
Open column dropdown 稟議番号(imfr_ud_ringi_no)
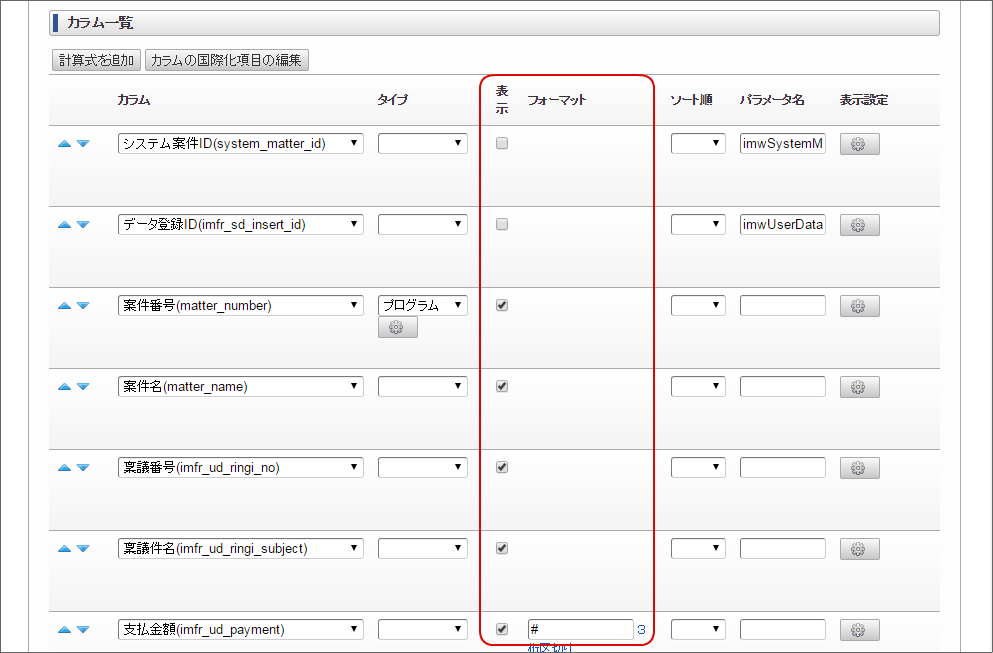(241, 467)
